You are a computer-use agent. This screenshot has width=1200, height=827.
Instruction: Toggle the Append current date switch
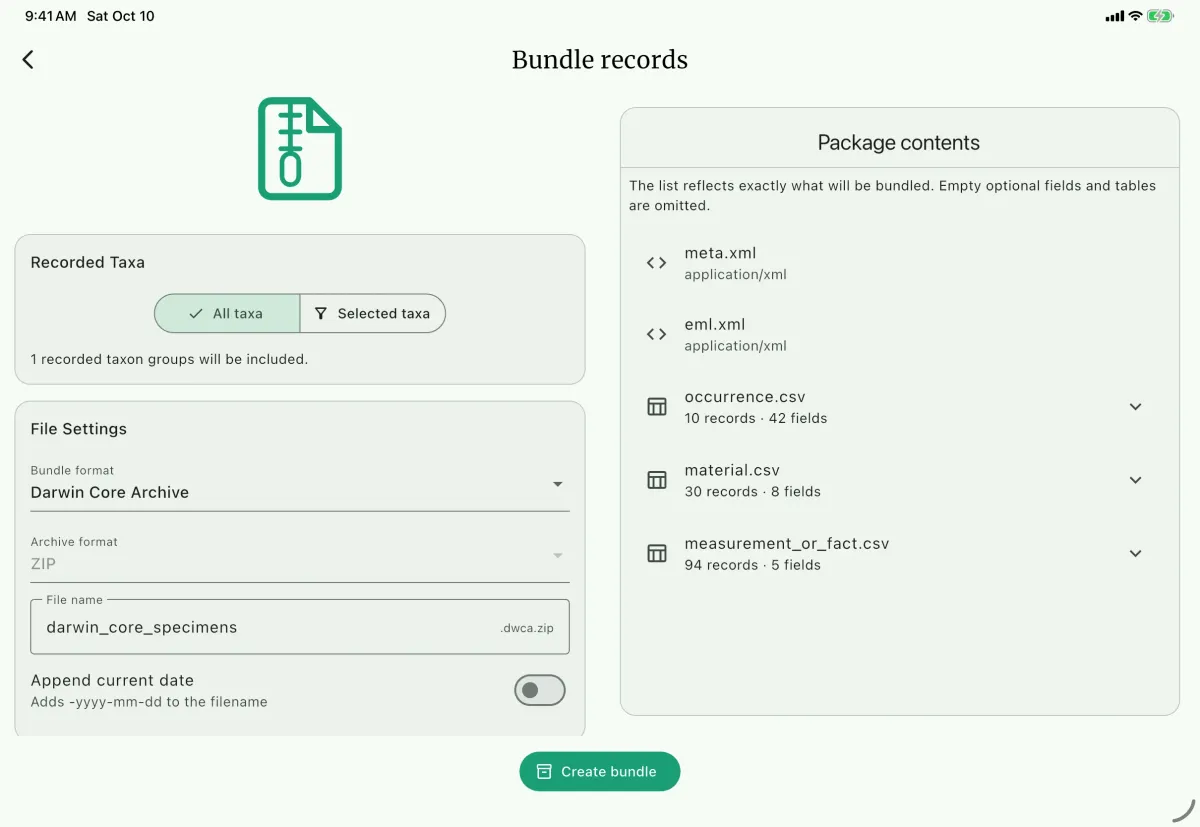point(540,690)
